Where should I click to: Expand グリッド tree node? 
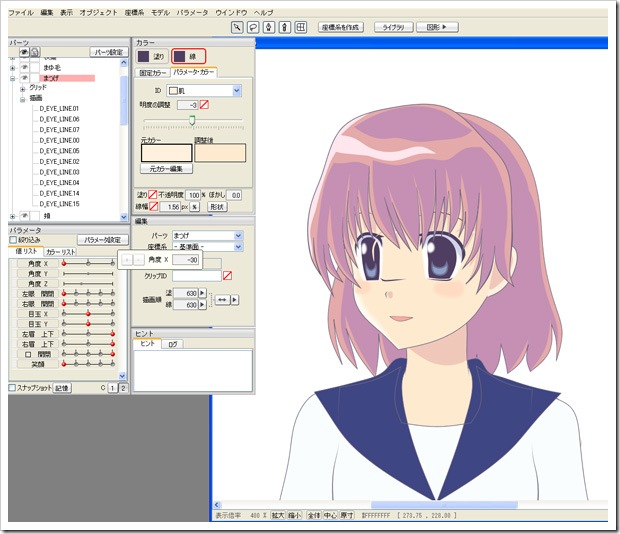(23, 89)
